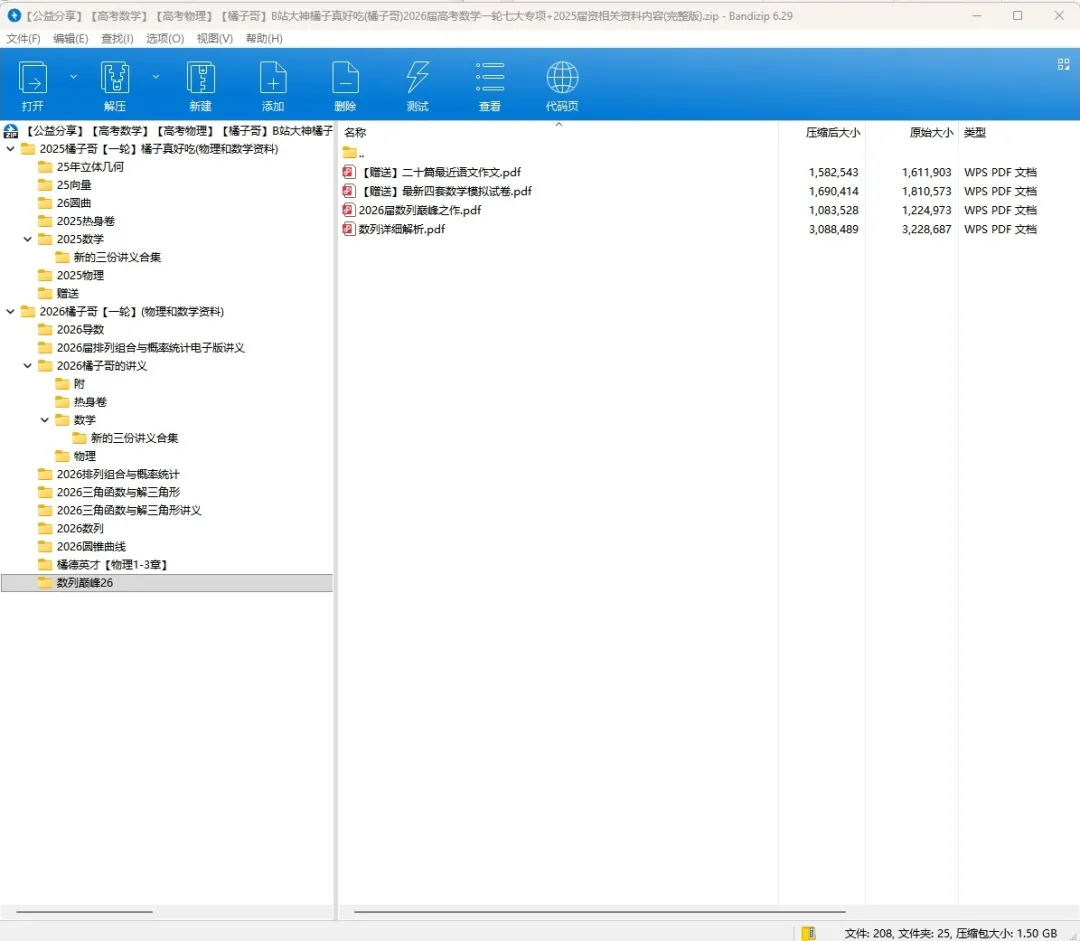Select 新的三份讲义合集 under 2026 数学
Viewport: 1080px width, 941px height.
click(x=125, y=437)
